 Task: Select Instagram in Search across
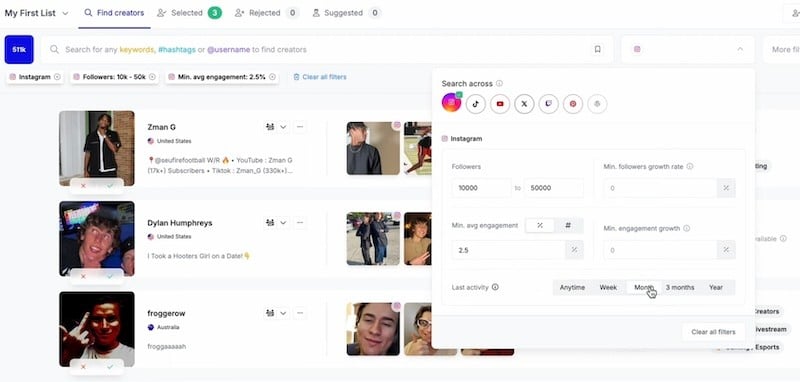[x=452, y=103]
